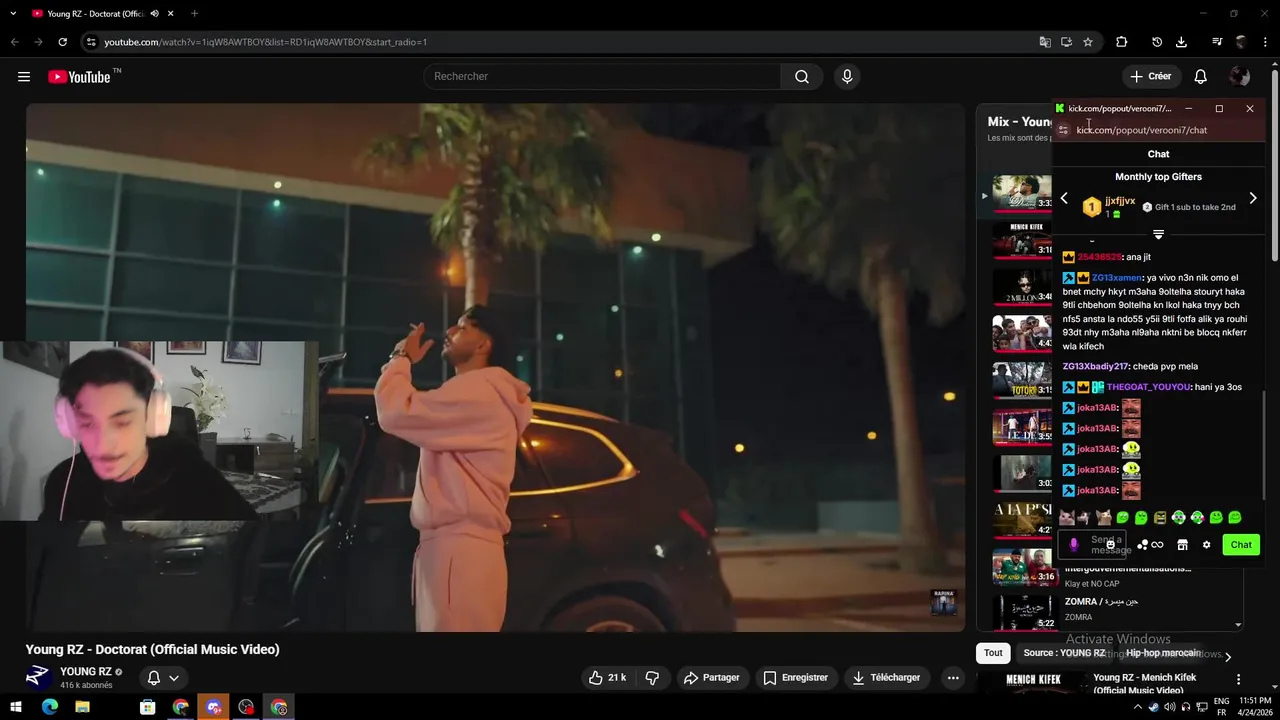The image size is (1280, 720).
Task: Open the YouTube guide hamburger menu
Action: [x=24, y=77]
